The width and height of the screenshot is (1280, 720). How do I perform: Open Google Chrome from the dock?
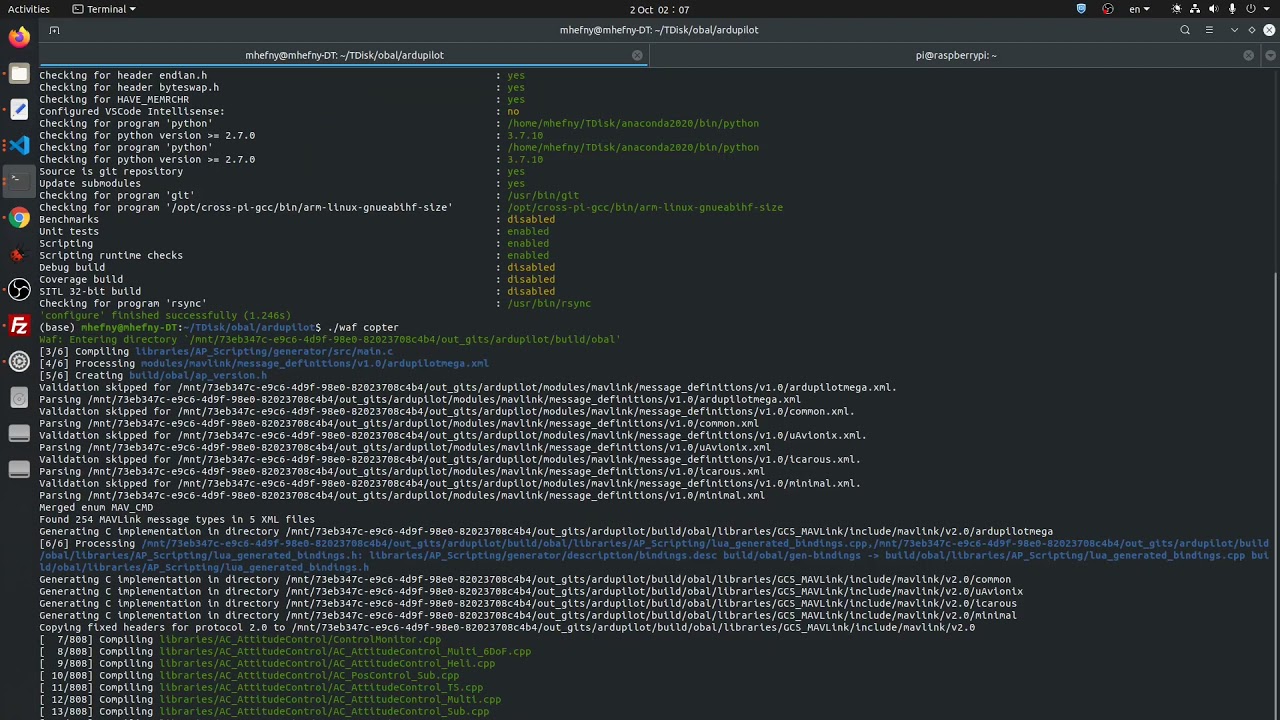pos(19,218)
